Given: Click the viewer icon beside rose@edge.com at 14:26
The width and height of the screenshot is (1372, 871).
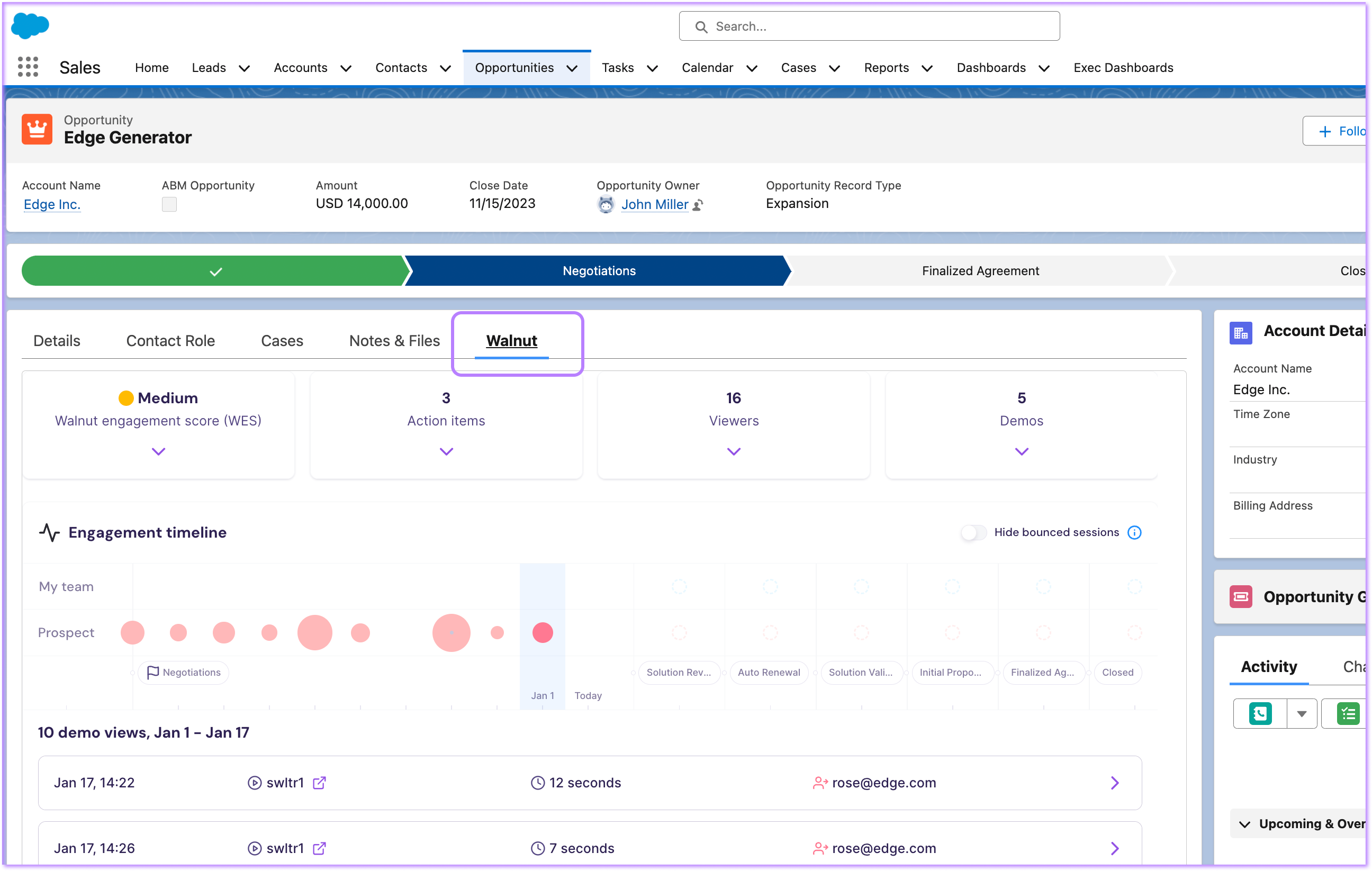Looking at the screenshot, I should tap(820, 849).
